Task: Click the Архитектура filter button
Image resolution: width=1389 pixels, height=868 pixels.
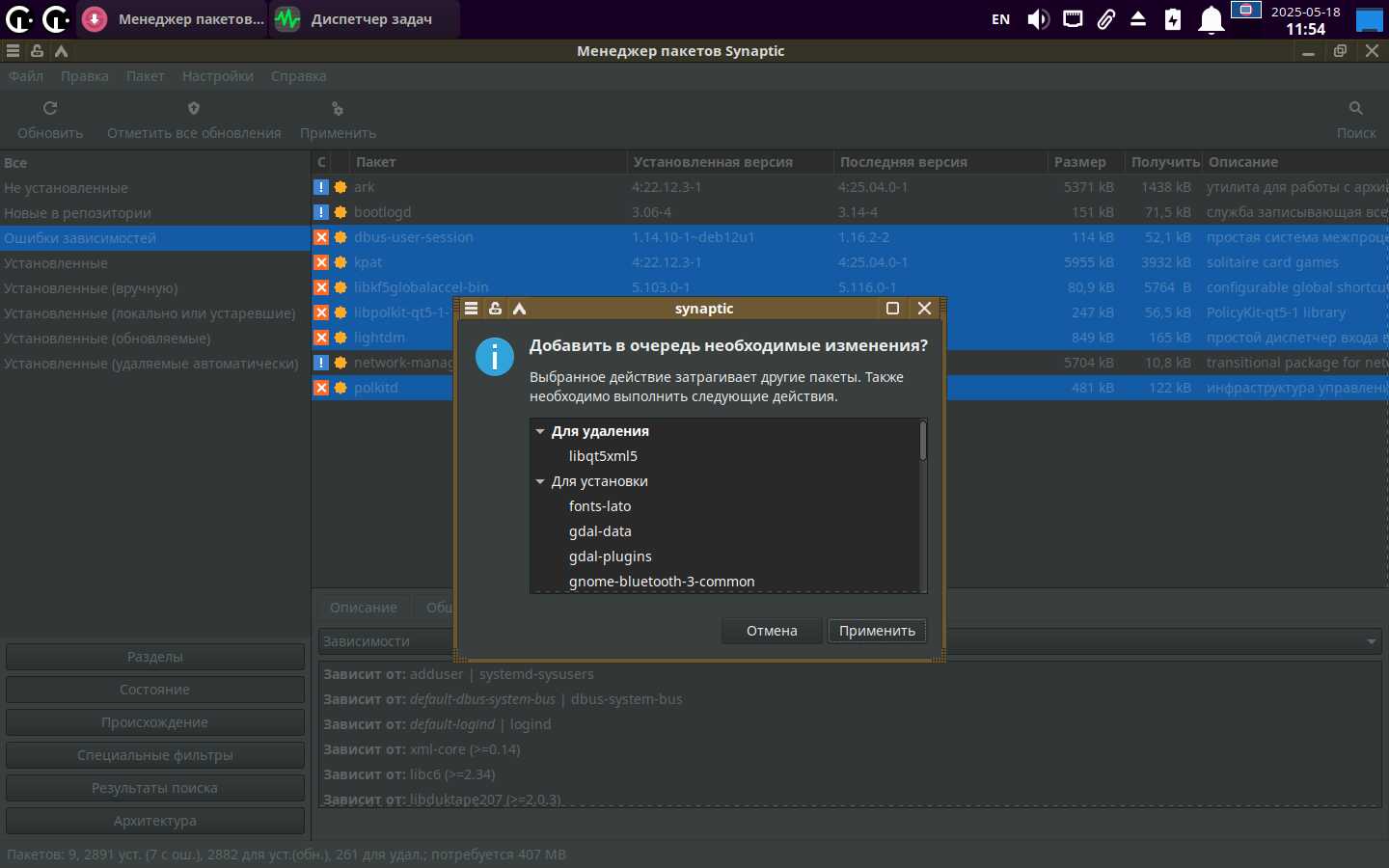Action: pyautogui.click(x=155, y=821)
